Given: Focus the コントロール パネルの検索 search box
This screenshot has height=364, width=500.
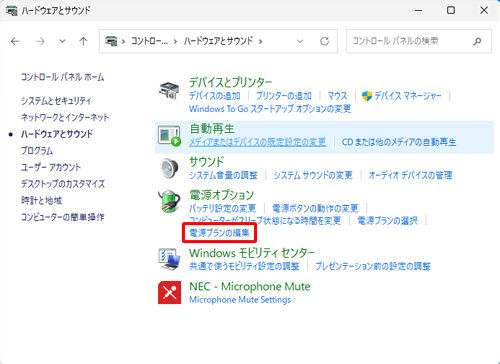Looking at the screenshot, I should pyautogui.click(x=419, y=41).
